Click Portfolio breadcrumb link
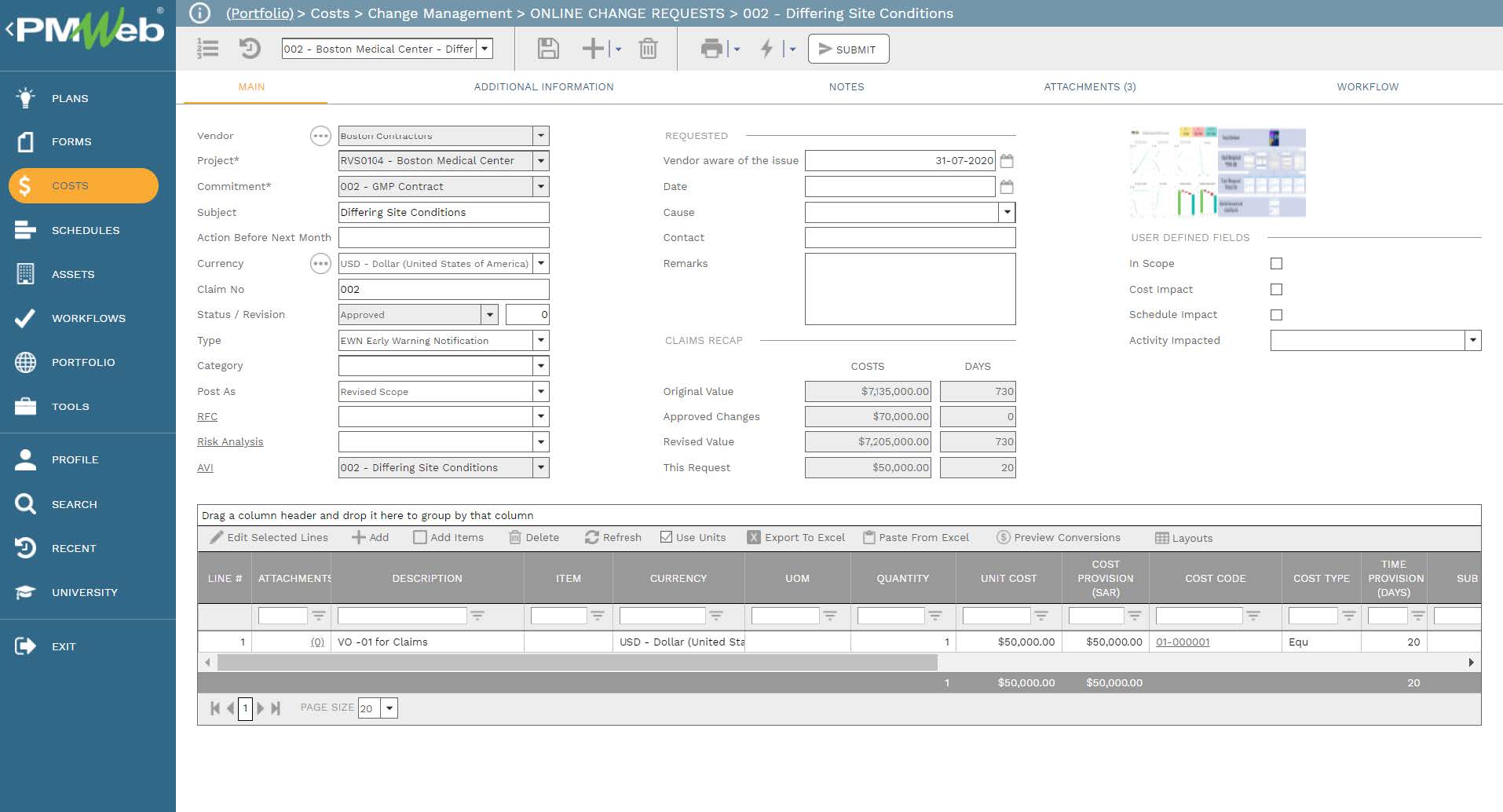Screen dimensions: 1503x812 pos(260,13)
